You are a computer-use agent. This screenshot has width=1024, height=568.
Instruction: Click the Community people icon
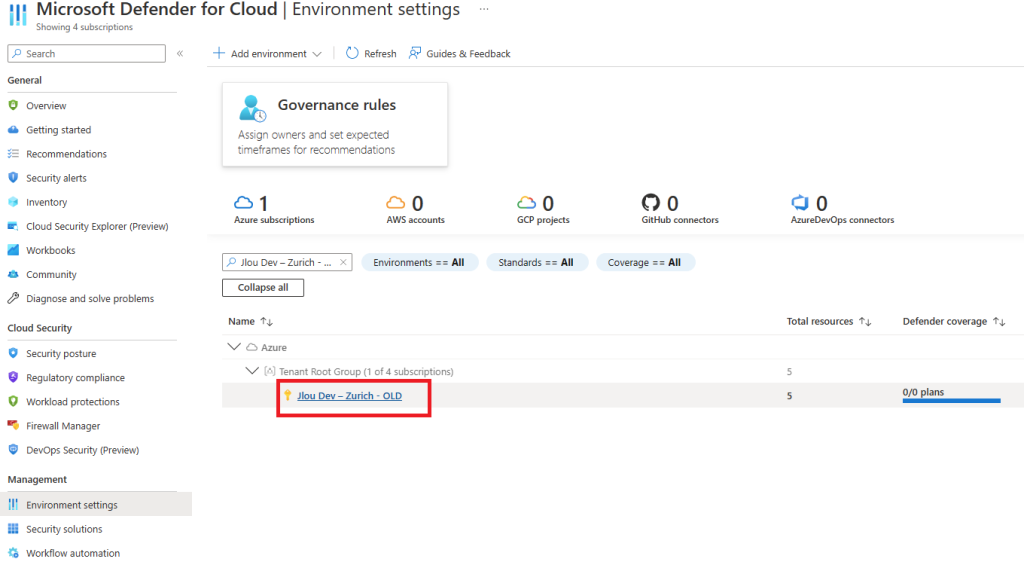tap(13, 274)
